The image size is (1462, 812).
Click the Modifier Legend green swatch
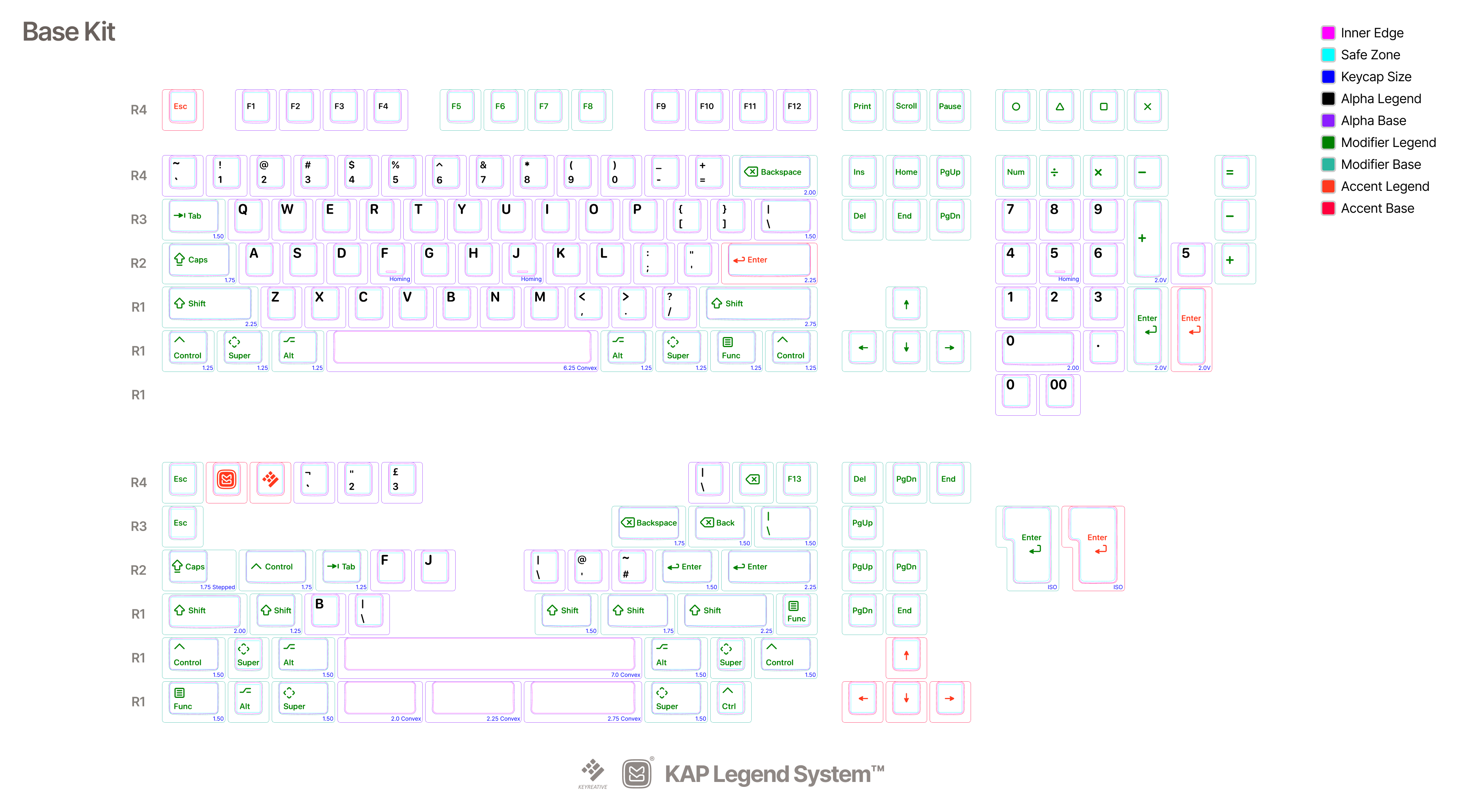click(1328, 143)
